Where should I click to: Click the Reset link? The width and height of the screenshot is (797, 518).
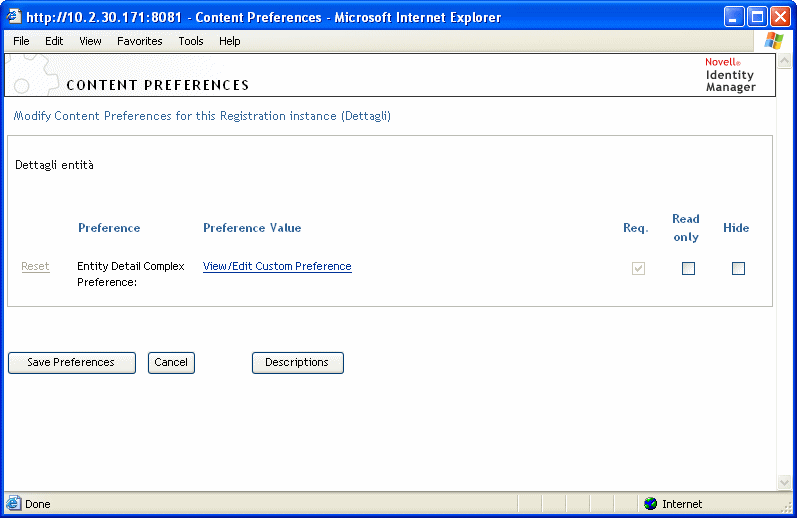click(35, 266)
